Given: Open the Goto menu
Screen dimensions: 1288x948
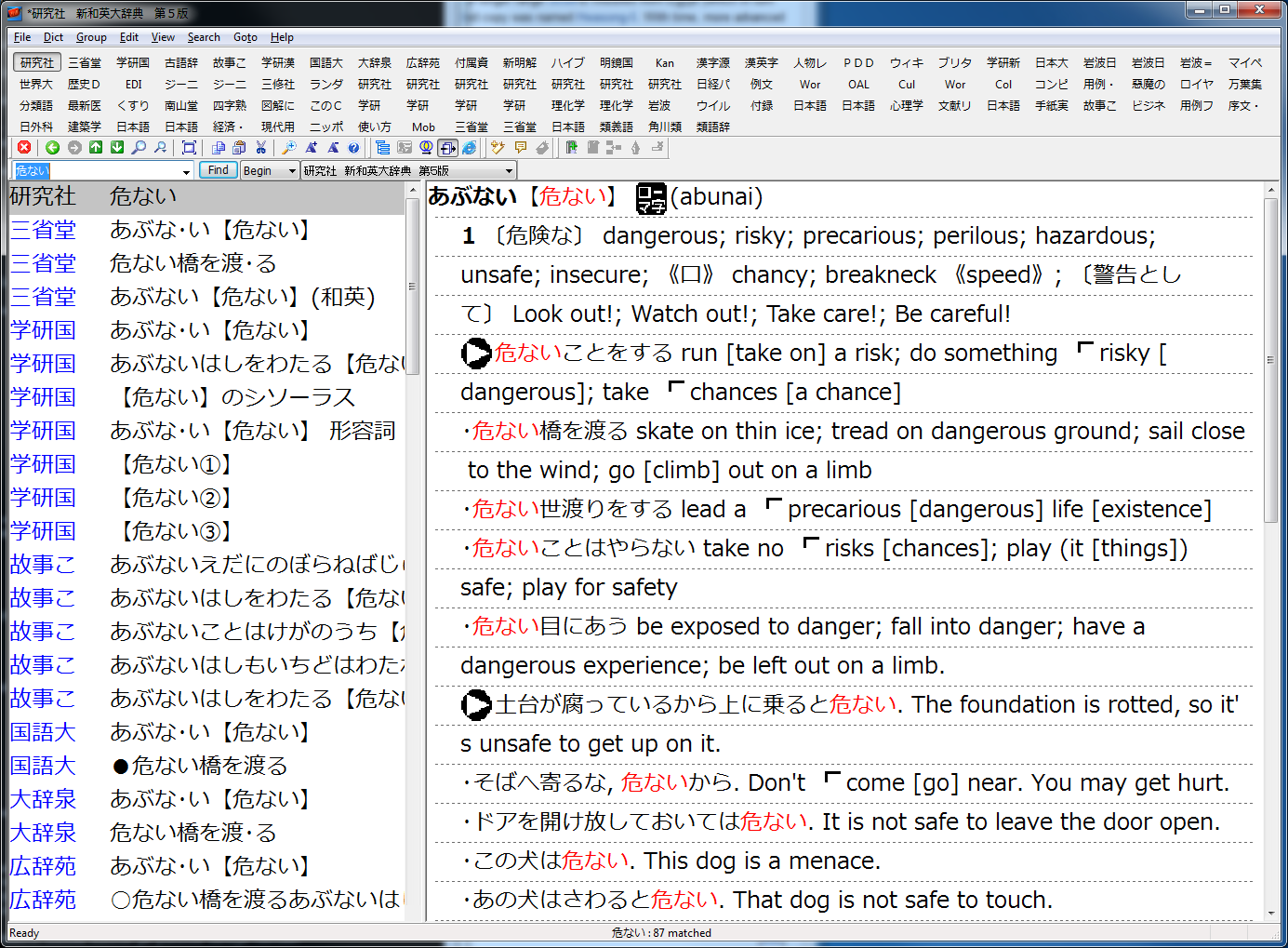Looking at the screenshot, I should [x=246, y=37].
